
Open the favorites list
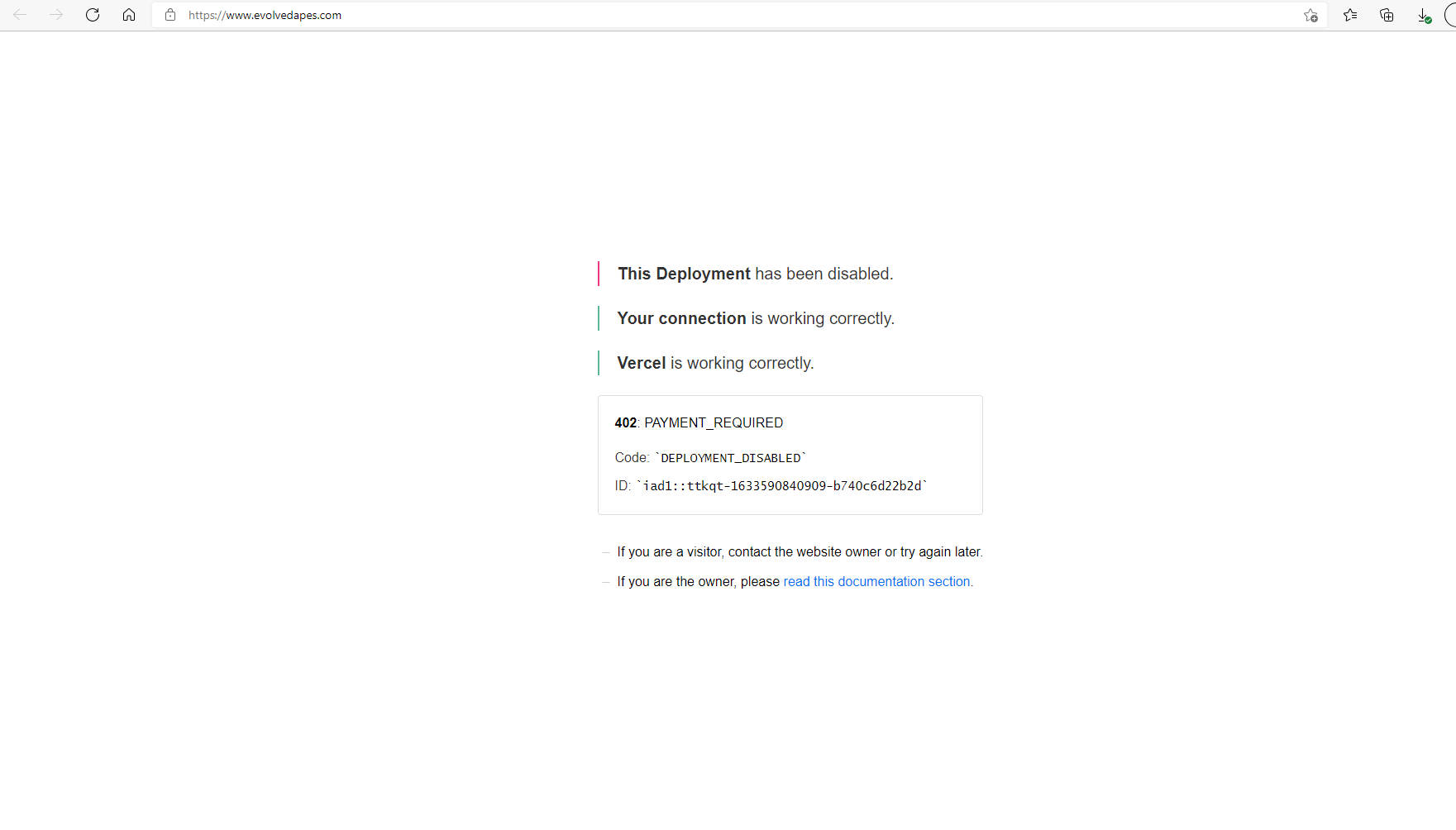pos(1350,15)
